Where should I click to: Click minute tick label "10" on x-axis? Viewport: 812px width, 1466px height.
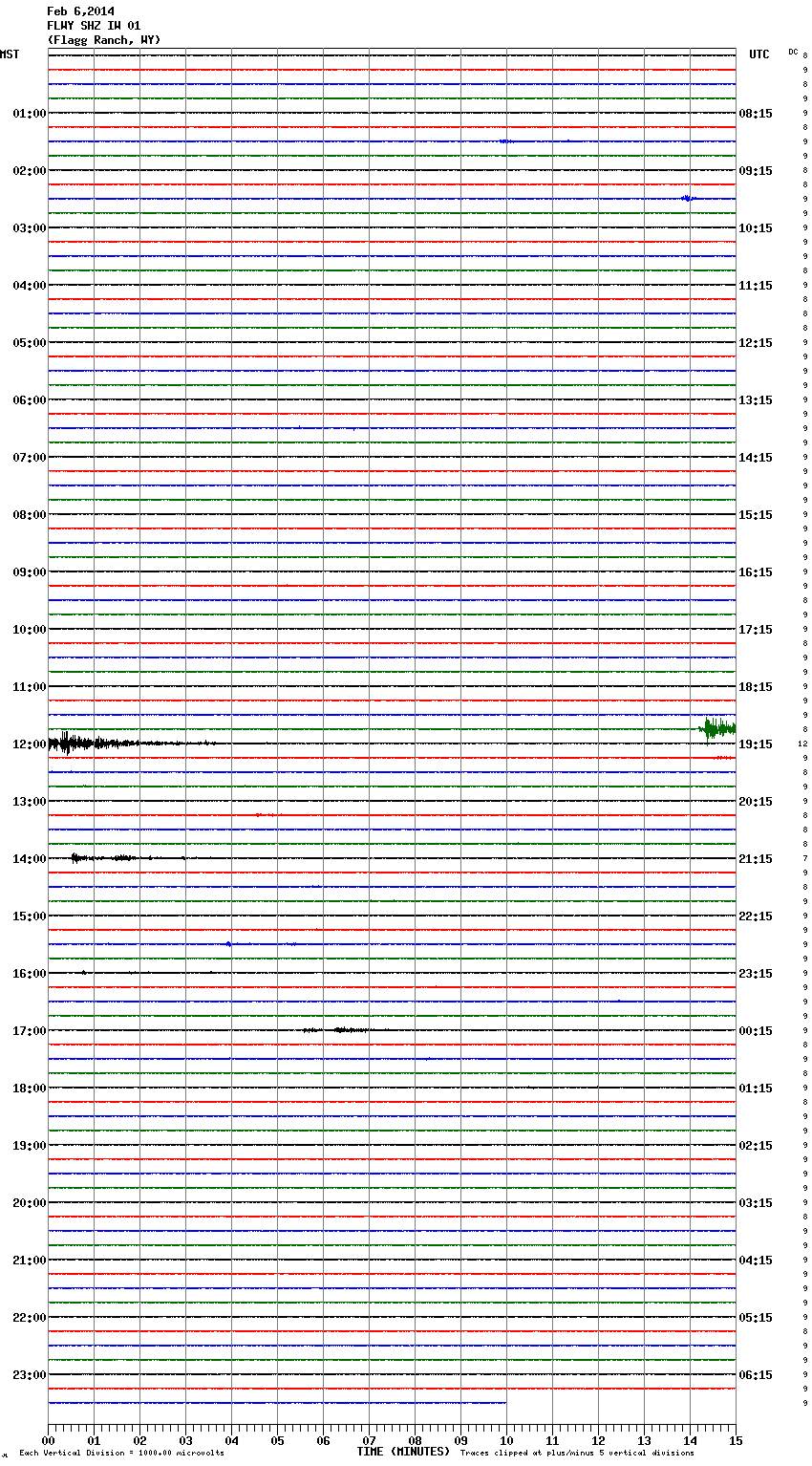click(x=506, y=1440)
